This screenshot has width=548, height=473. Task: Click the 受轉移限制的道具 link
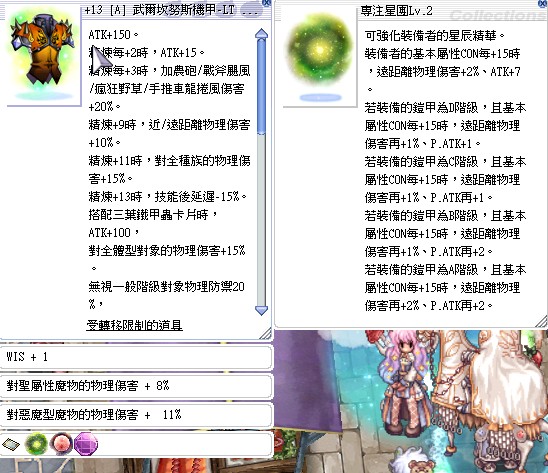coord(134,325)
